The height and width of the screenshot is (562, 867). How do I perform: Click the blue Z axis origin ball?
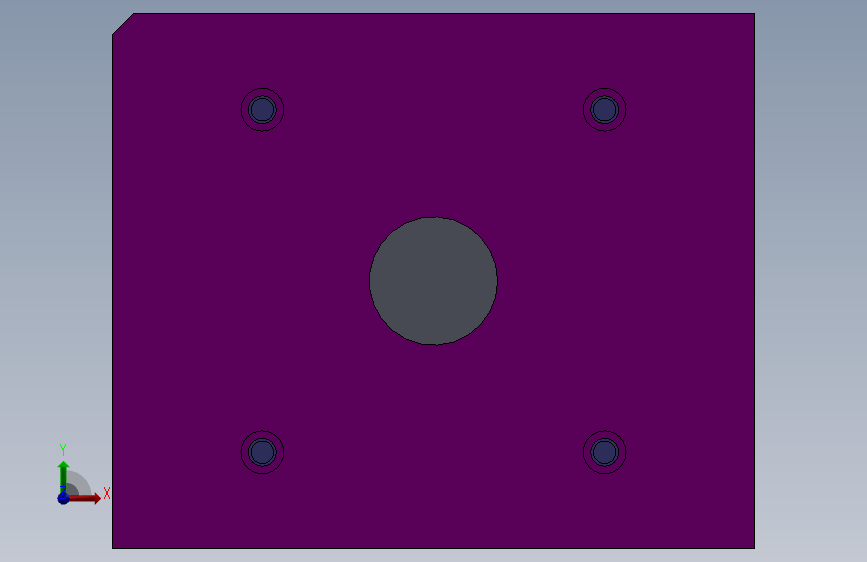(x=64, y=498)
